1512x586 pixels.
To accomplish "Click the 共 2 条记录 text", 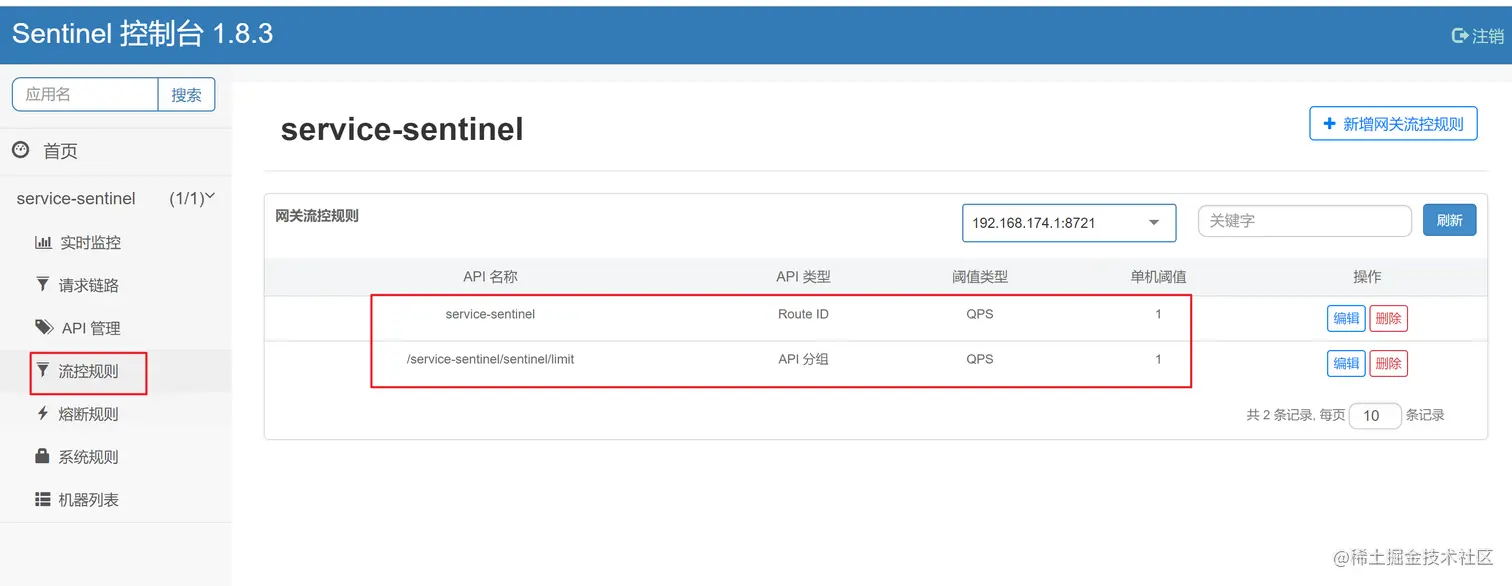I will point(1279,415).
